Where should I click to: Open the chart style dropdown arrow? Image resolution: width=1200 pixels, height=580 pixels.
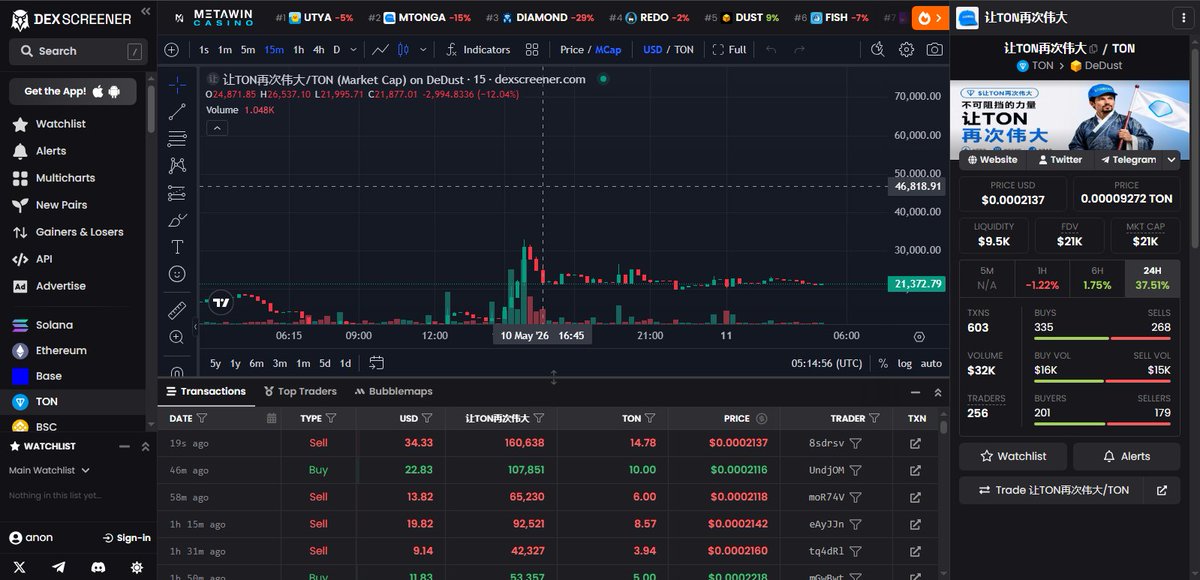(x=423, y=49)
